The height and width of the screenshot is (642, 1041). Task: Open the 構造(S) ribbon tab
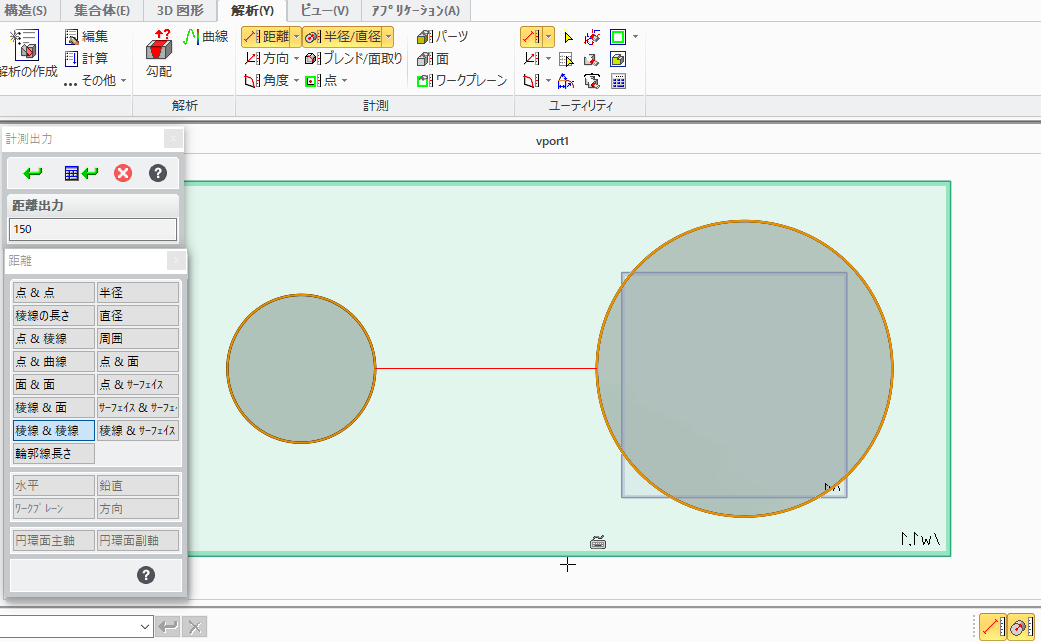pyautogui.click(x=28, y=11)
